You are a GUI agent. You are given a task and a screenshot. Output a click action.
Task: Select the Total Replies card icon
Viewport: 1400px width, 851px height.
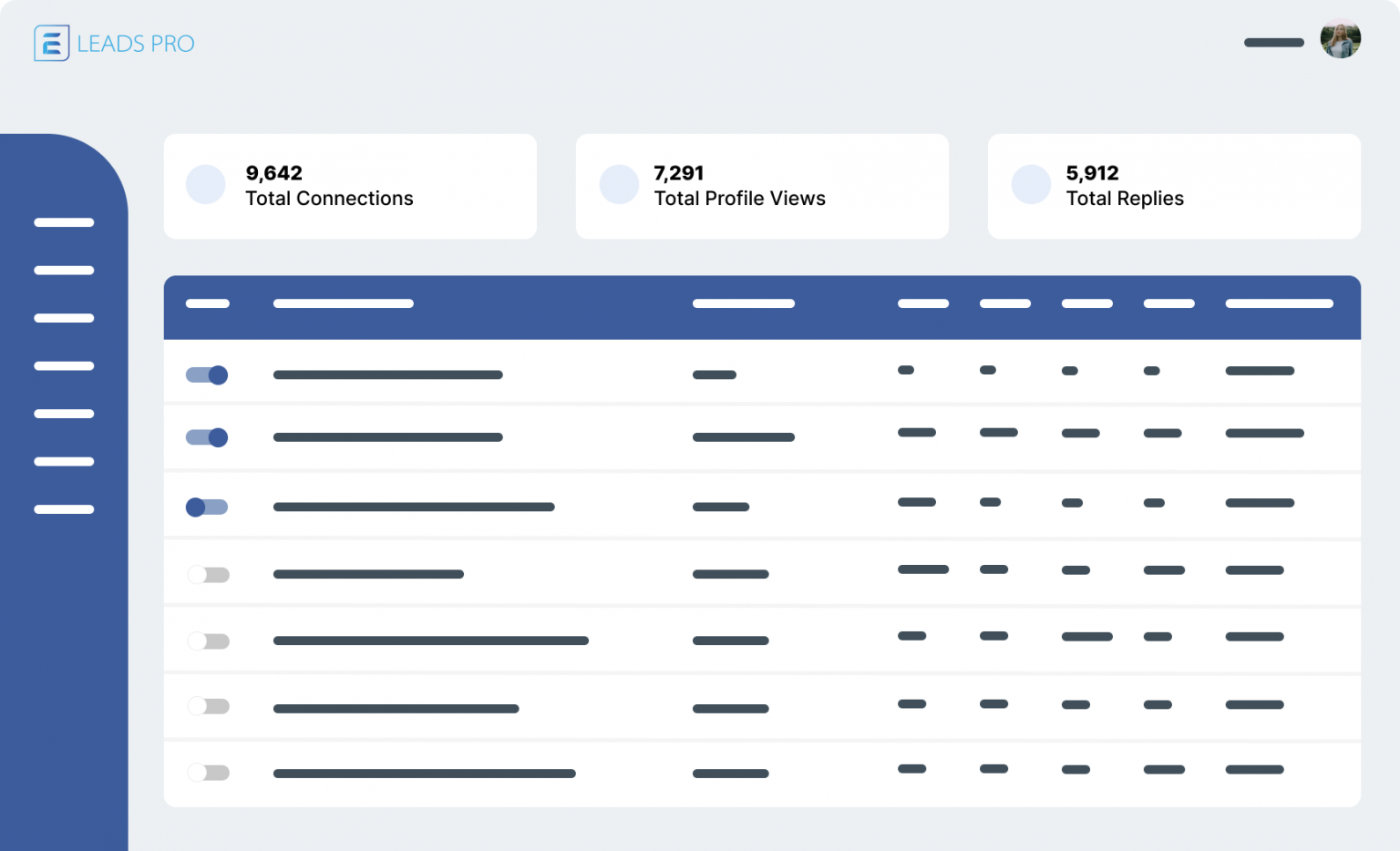click(x=1031, y=184)
